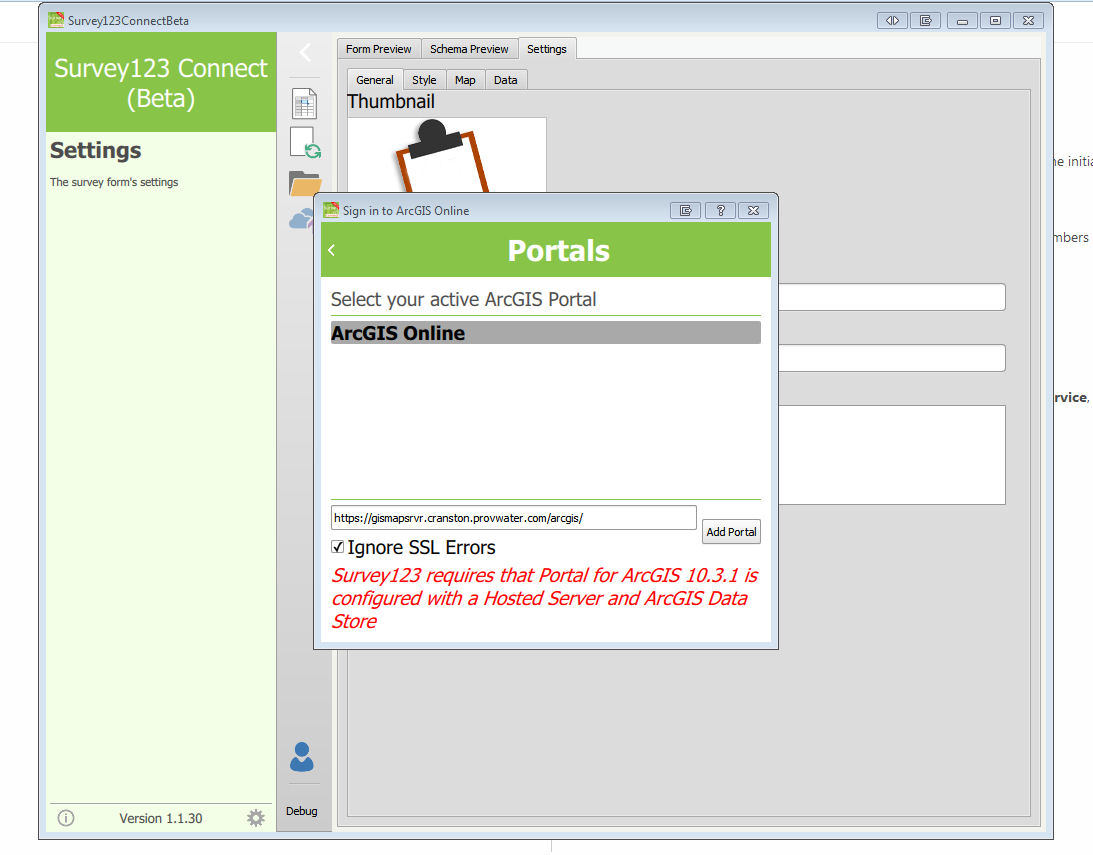Select ArcGIS Online portal entry

[546, 333]
